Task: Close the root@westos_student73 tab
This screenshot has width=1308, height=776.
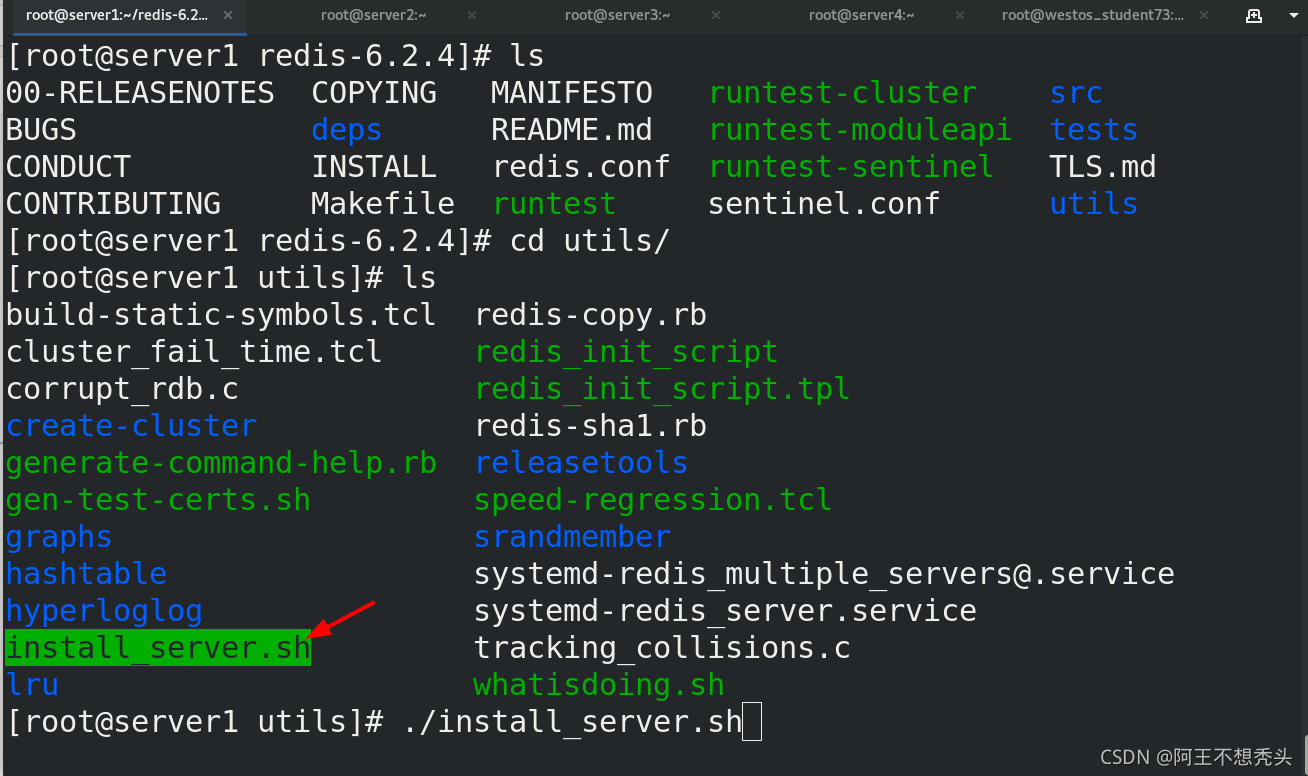Action: click(1204, 15)
